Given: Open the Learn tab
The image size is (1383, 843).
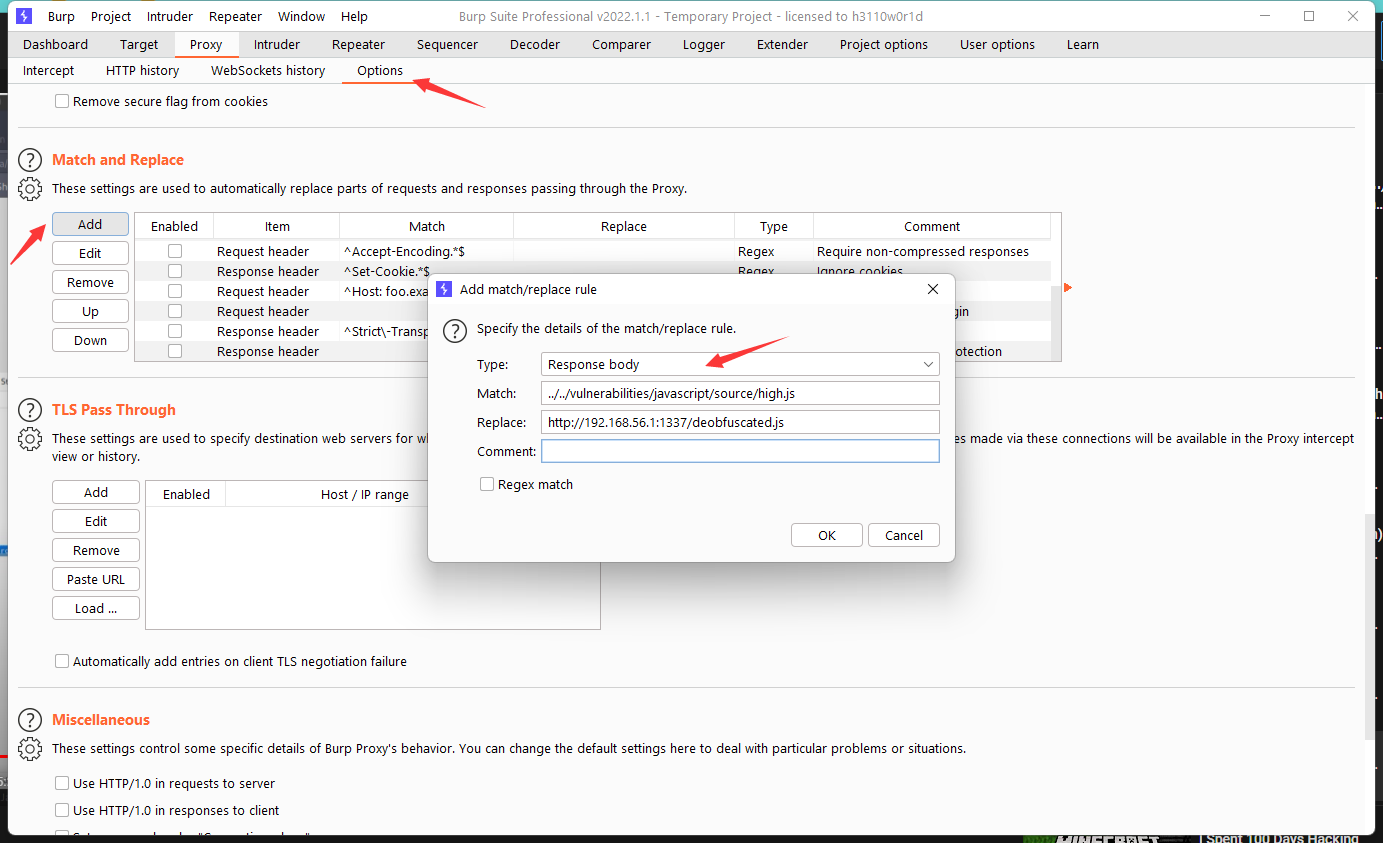Looking at the screenshot, I should point(1083,44).
